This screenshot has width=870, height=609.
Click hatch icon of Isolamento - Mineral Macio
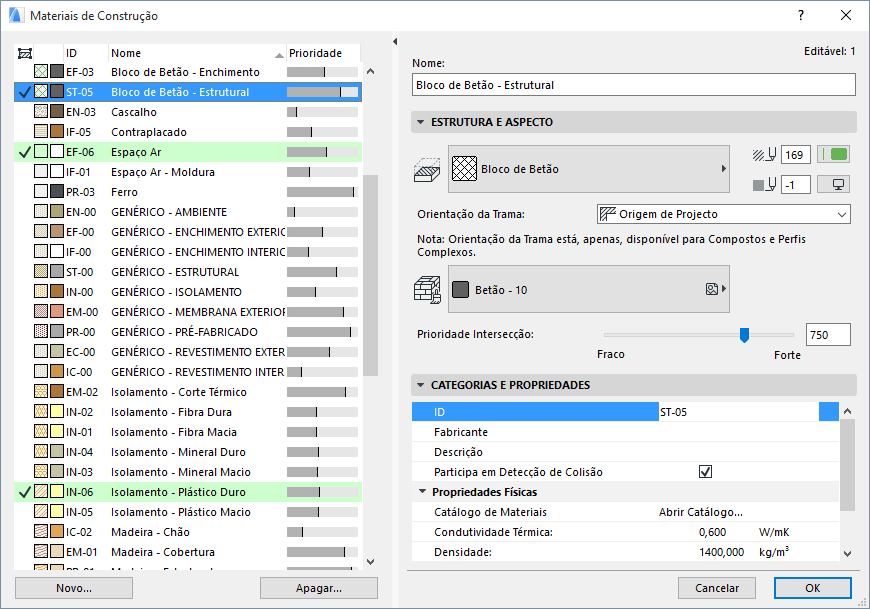(x=41, y=471)
